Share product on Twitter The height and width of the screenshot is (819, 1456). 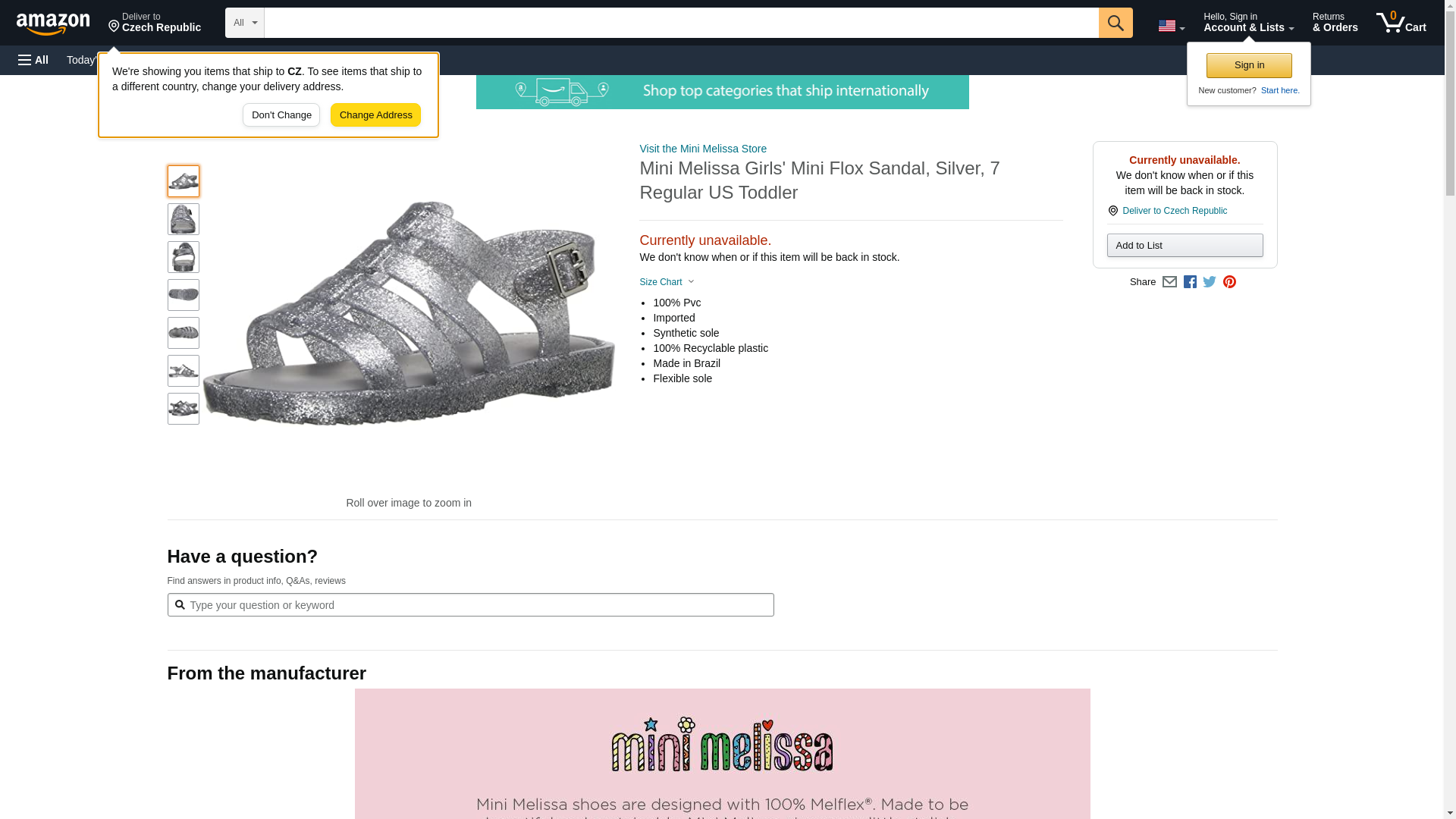tap(1210, 282)
